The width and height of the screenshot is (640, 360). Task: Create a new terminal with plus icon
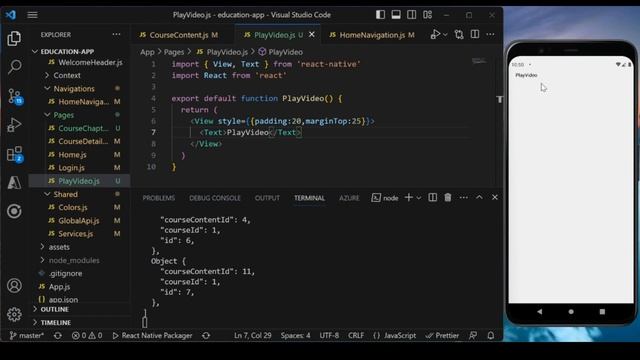pyautogui.click(x=409, y=198)
